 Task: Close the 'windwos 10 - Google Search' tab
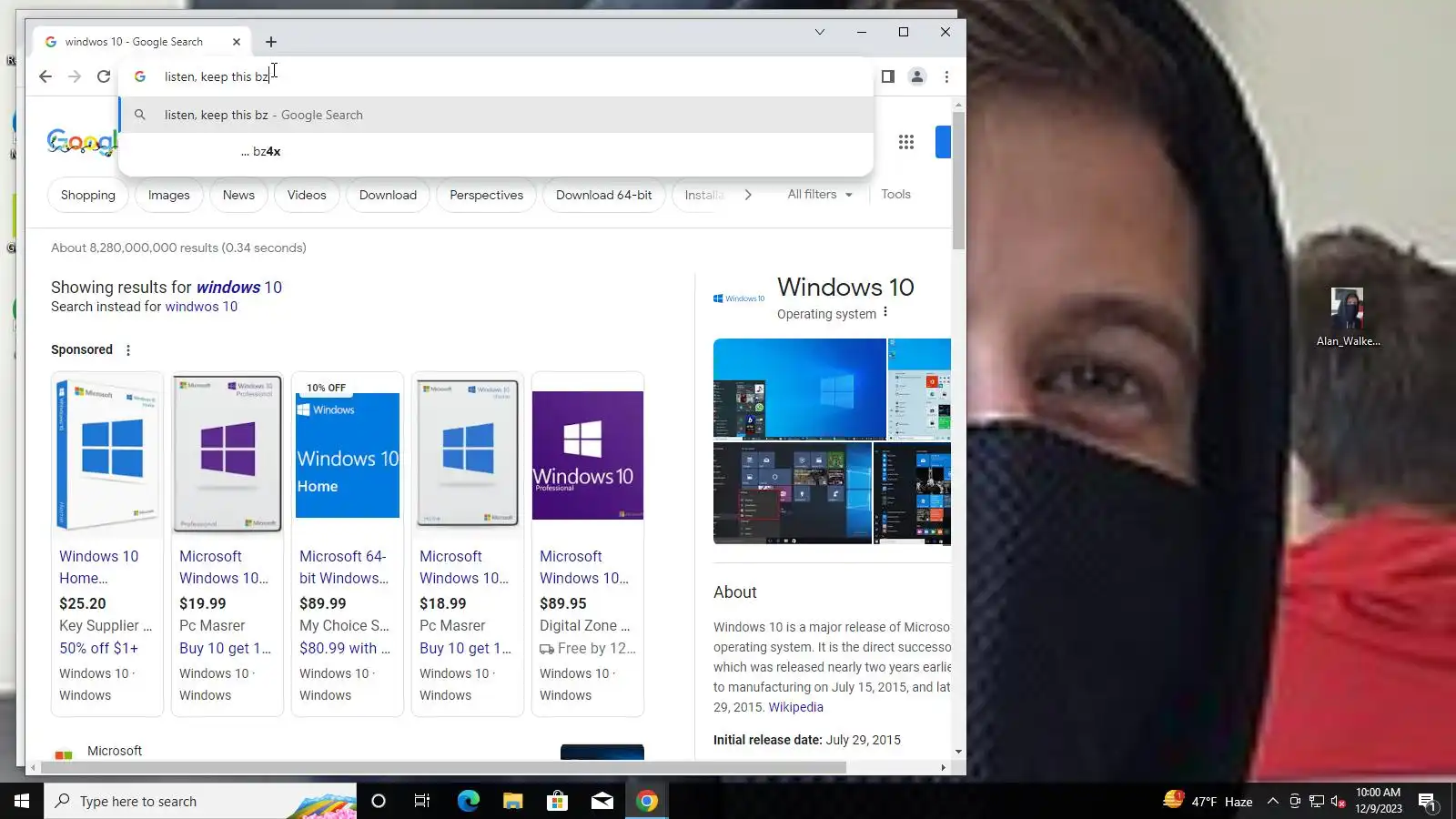click(x=237, y=42)
